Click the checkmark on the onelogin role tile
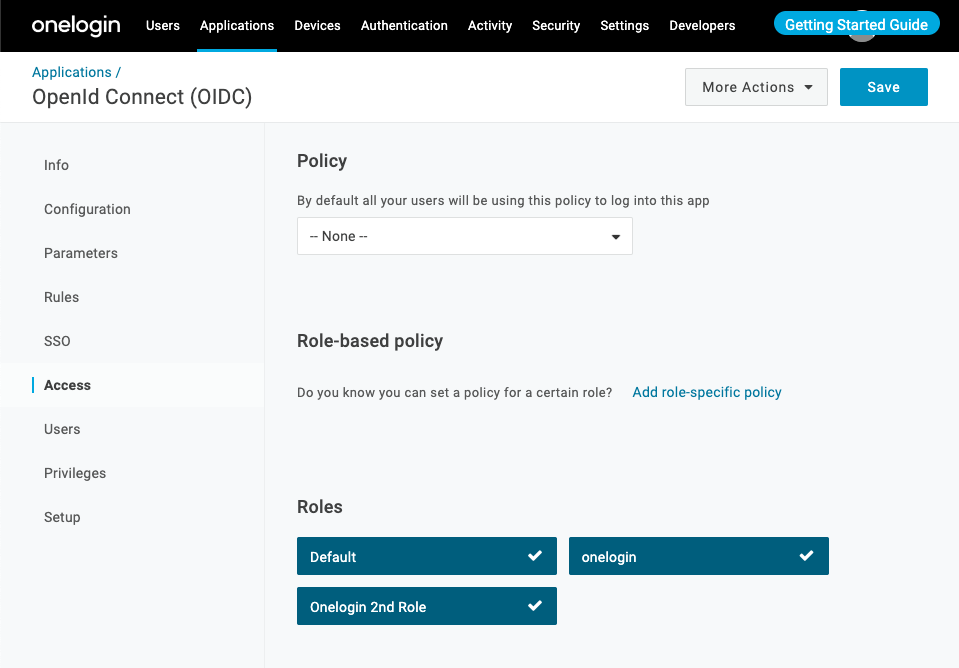959x668 pixels. [x=807, y=556]
